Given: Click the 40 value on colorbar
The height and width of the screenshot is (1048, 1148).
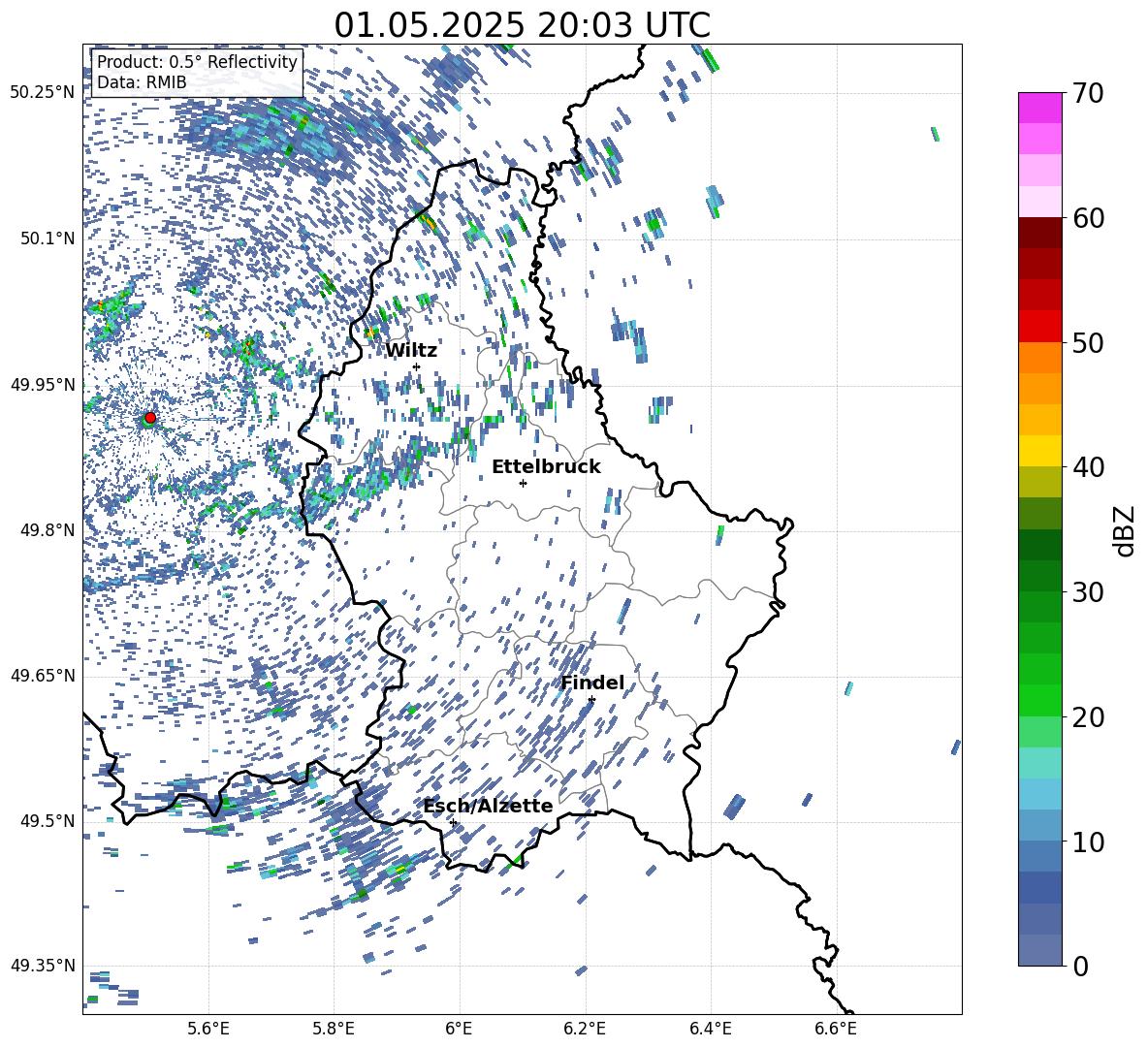Looking at the screenshot, I should point(1088,467).
